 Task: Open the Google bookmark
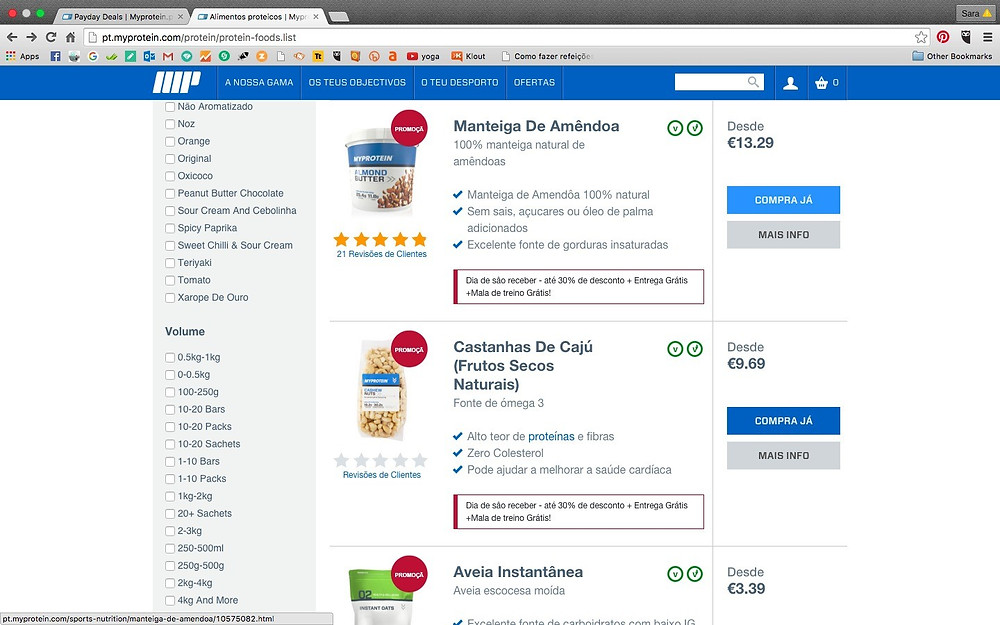(93, 56)
